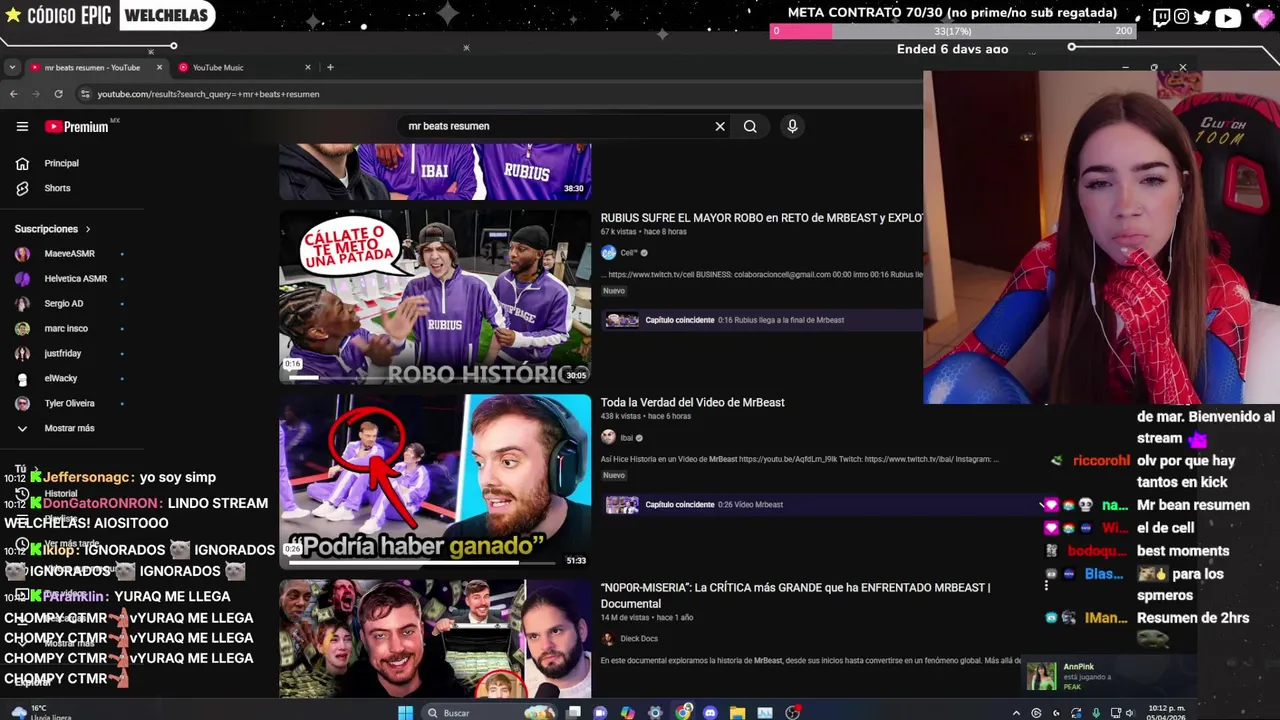Viewport: 1280px width, 720px height.
Task: Click the Ibai channel avatar
Action: pos(608,437)
